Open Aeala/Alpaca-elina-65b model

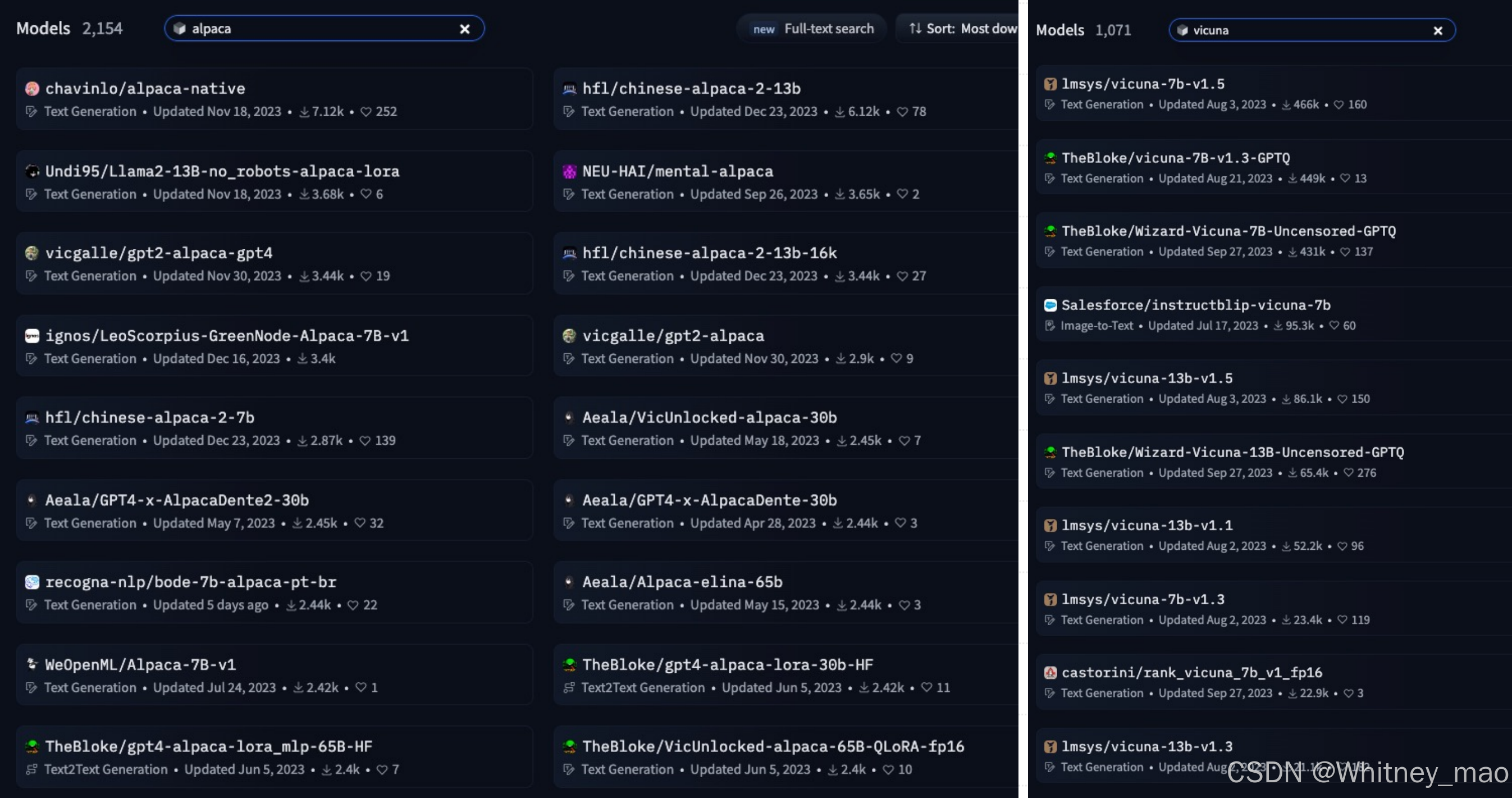[x=682, y=582]
